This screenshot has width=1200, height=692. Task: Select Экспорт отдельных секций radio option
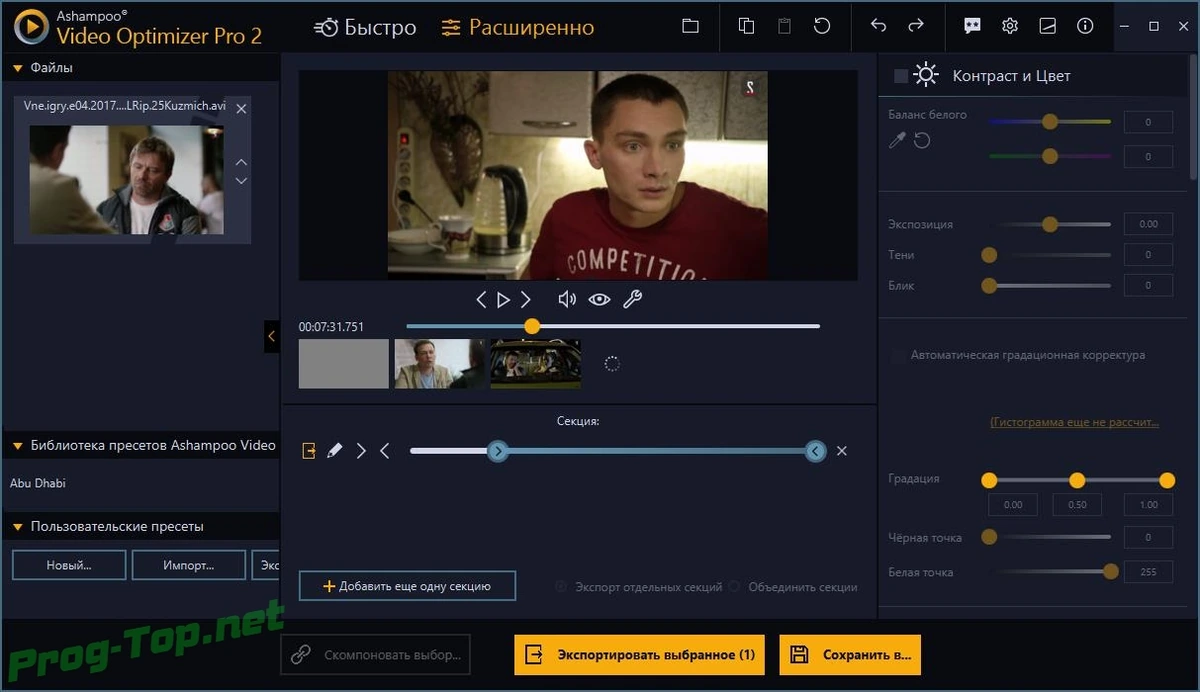point(561,587)
